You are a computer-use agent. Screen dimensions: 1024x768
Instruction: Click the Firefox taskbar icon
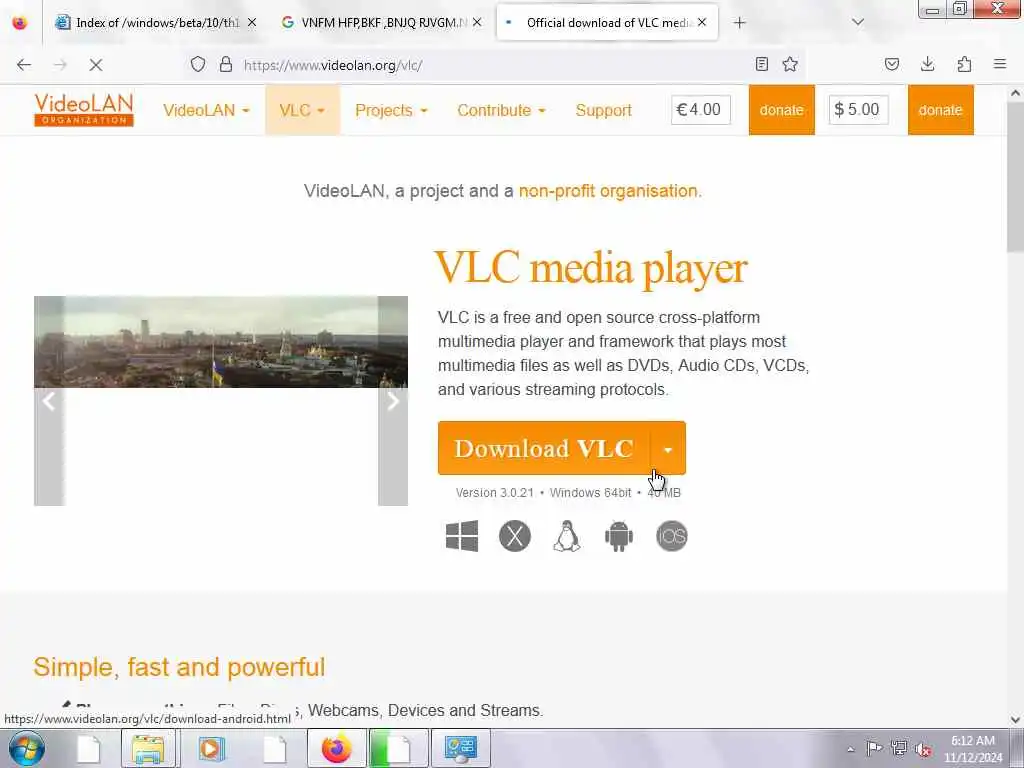tap(336, 748)
